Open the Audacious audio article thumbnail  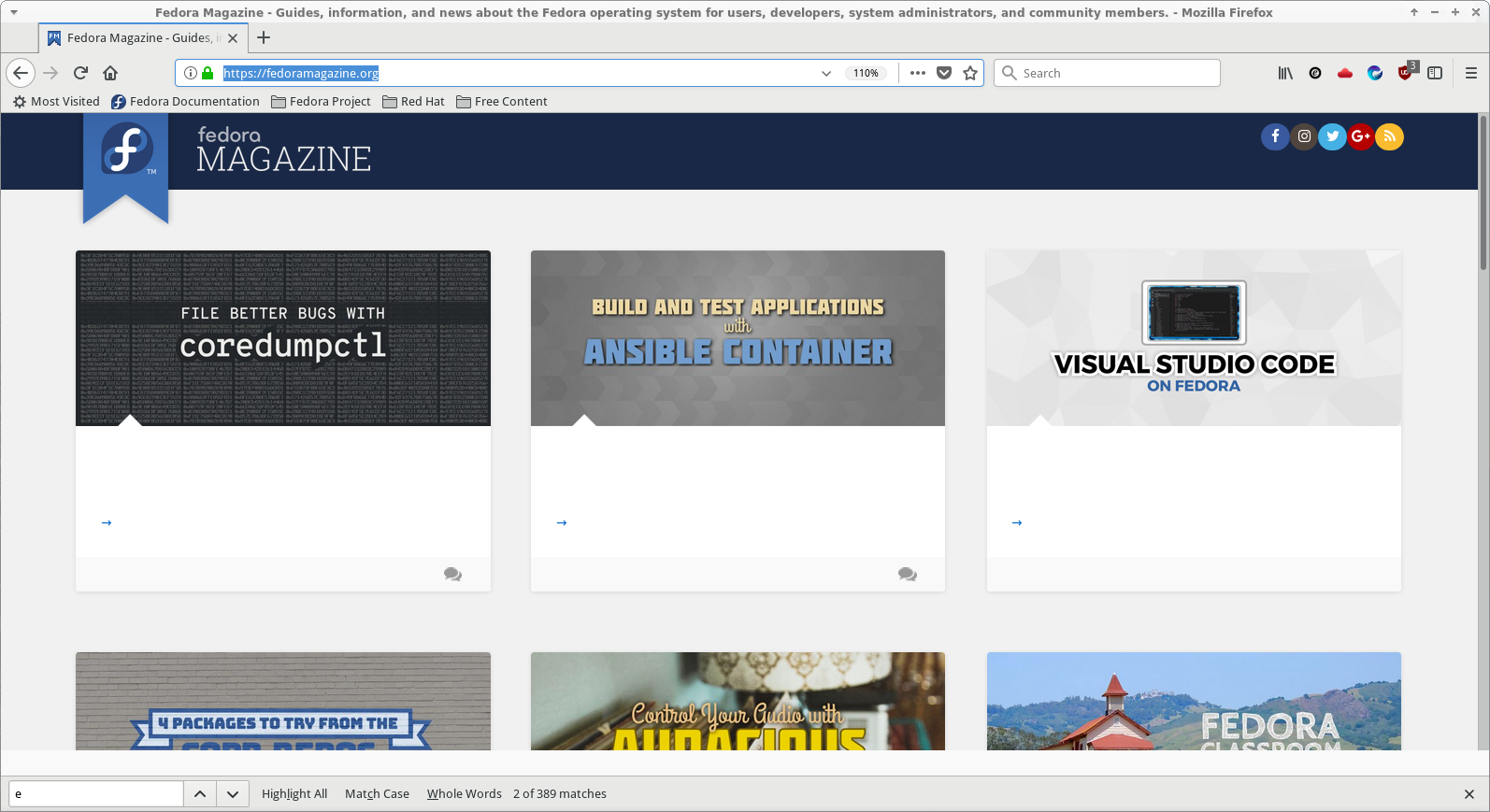(x=738, y=701)
